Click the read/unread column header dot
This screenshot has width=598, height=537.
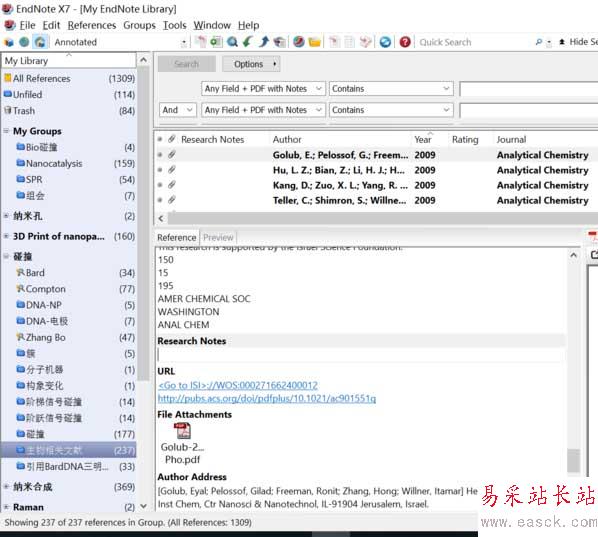pyautogui.click(x=160, y=139)
